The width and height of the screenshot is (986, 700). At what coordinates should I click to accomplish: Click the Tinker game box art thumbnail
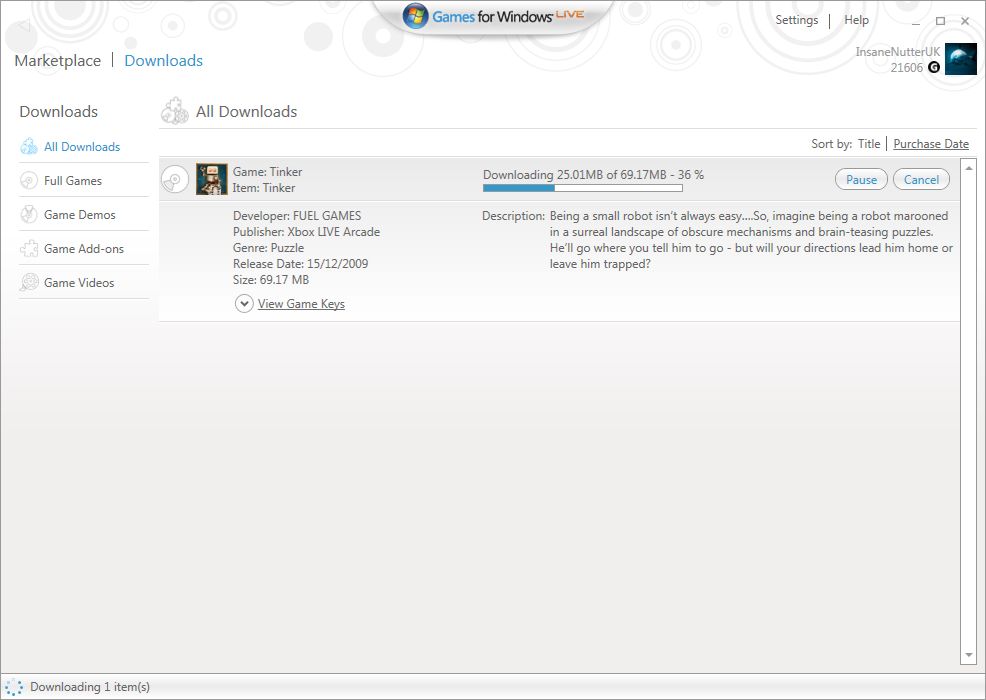211,179
